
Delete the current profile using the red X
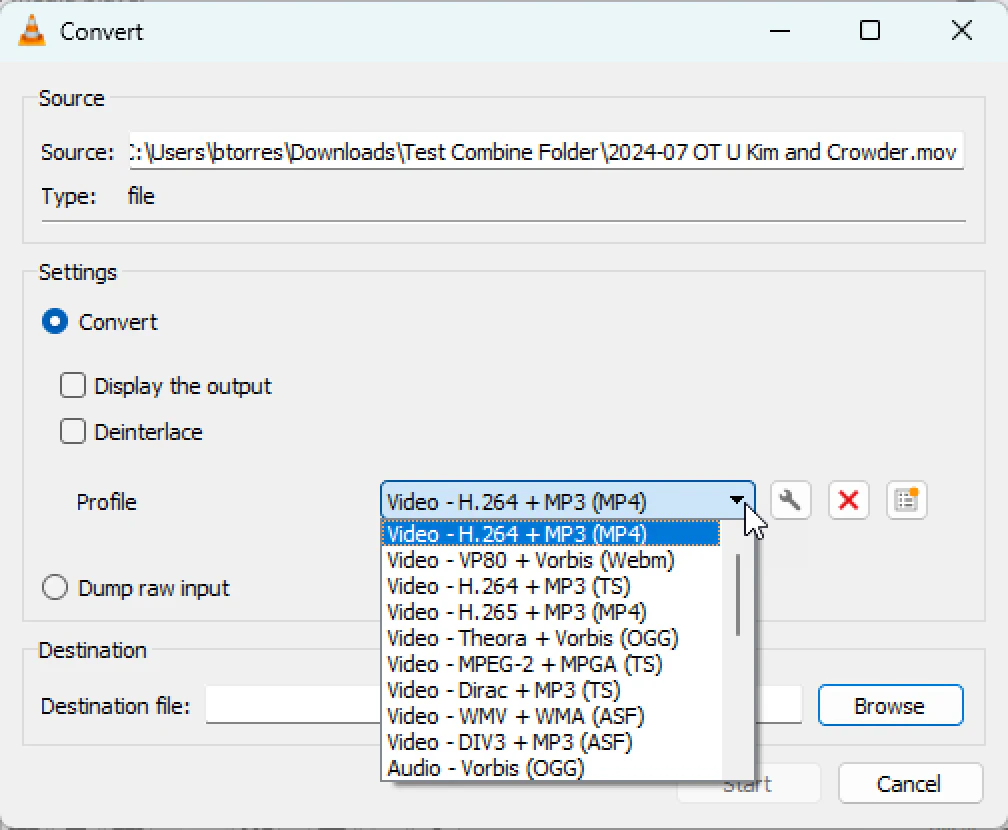coord(848,500)
